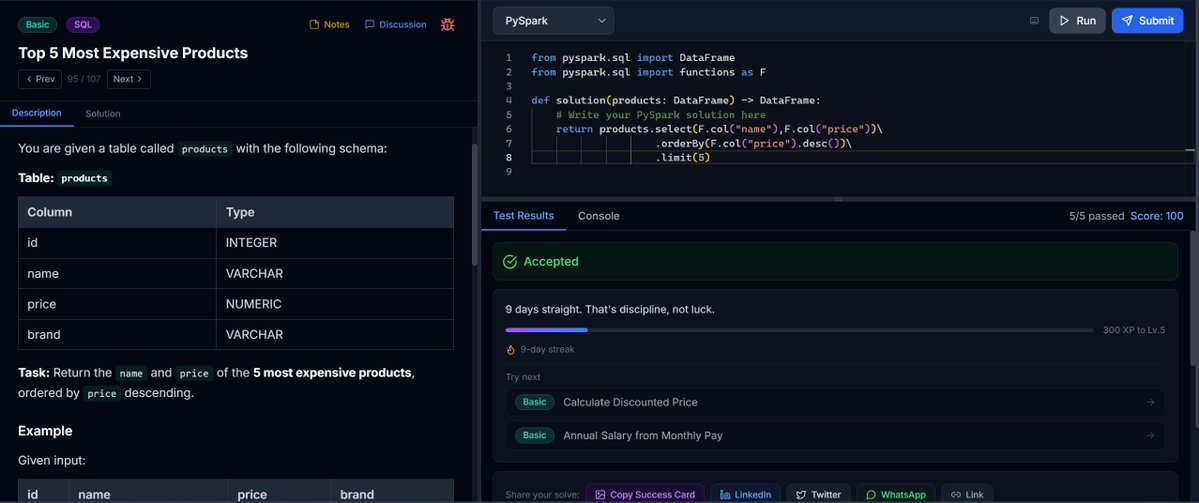Click the keyboard shortcuts icon beside Run

(x=1034, y=21)
